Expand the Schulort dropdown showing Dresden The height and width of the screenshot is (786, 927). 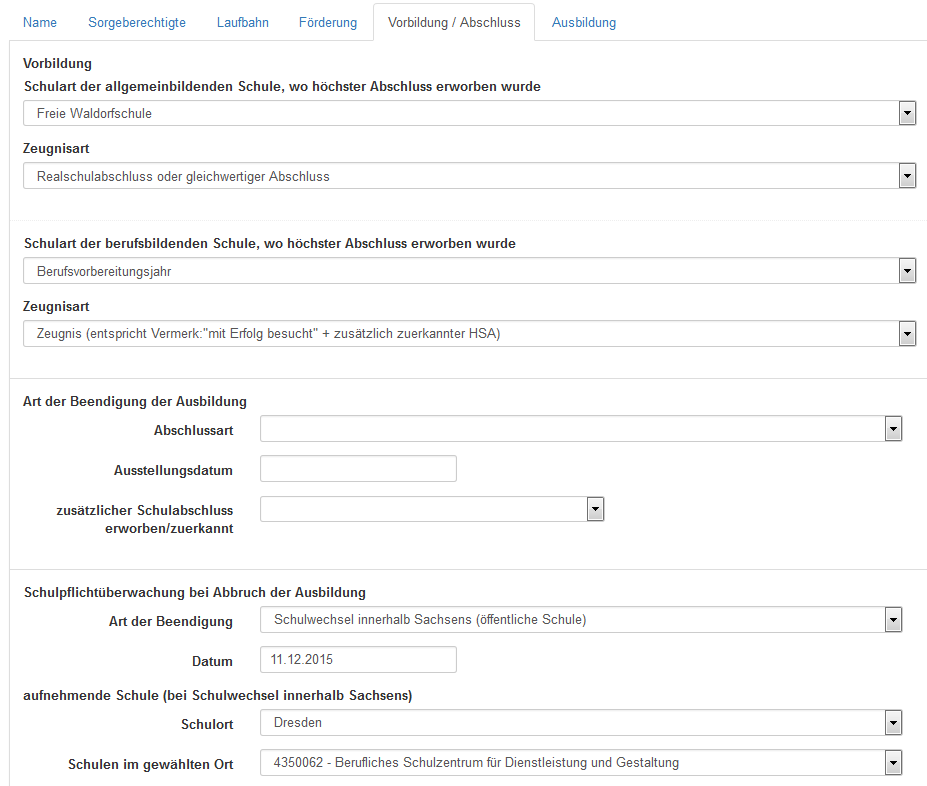coord(572,722)
